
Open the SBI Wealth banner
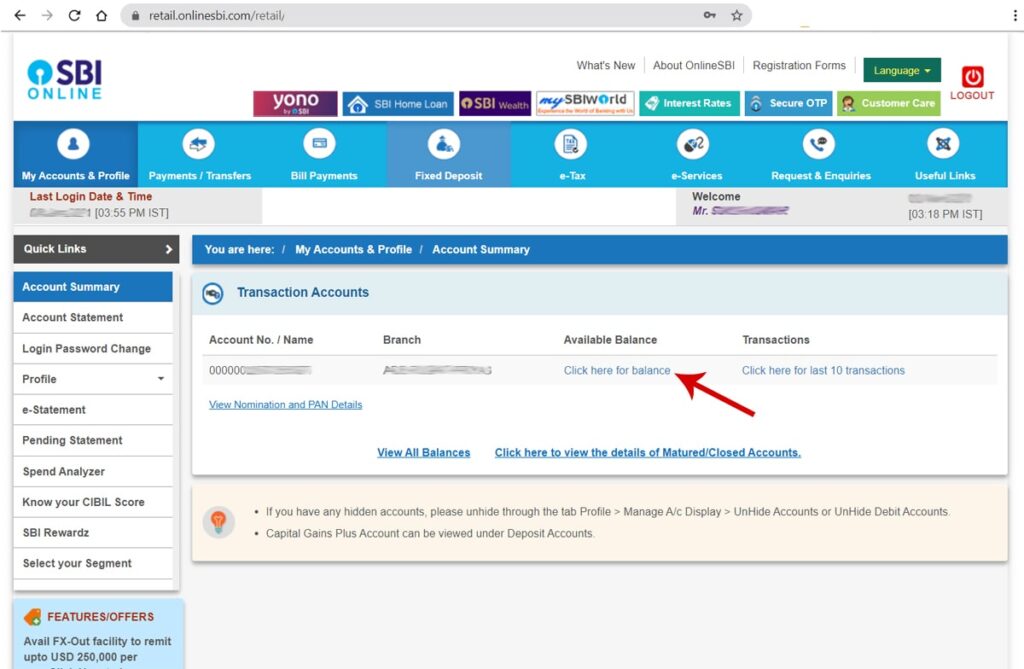[495, 104]
